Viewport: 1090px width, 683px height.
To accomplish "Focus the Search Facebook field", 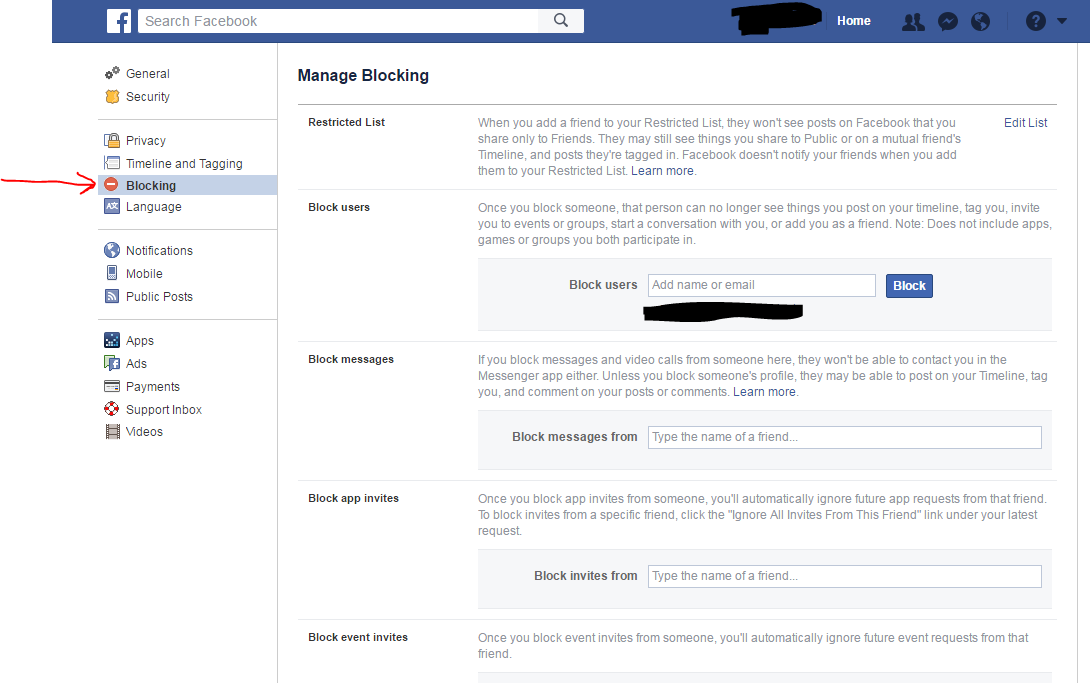I will [339, 21].
